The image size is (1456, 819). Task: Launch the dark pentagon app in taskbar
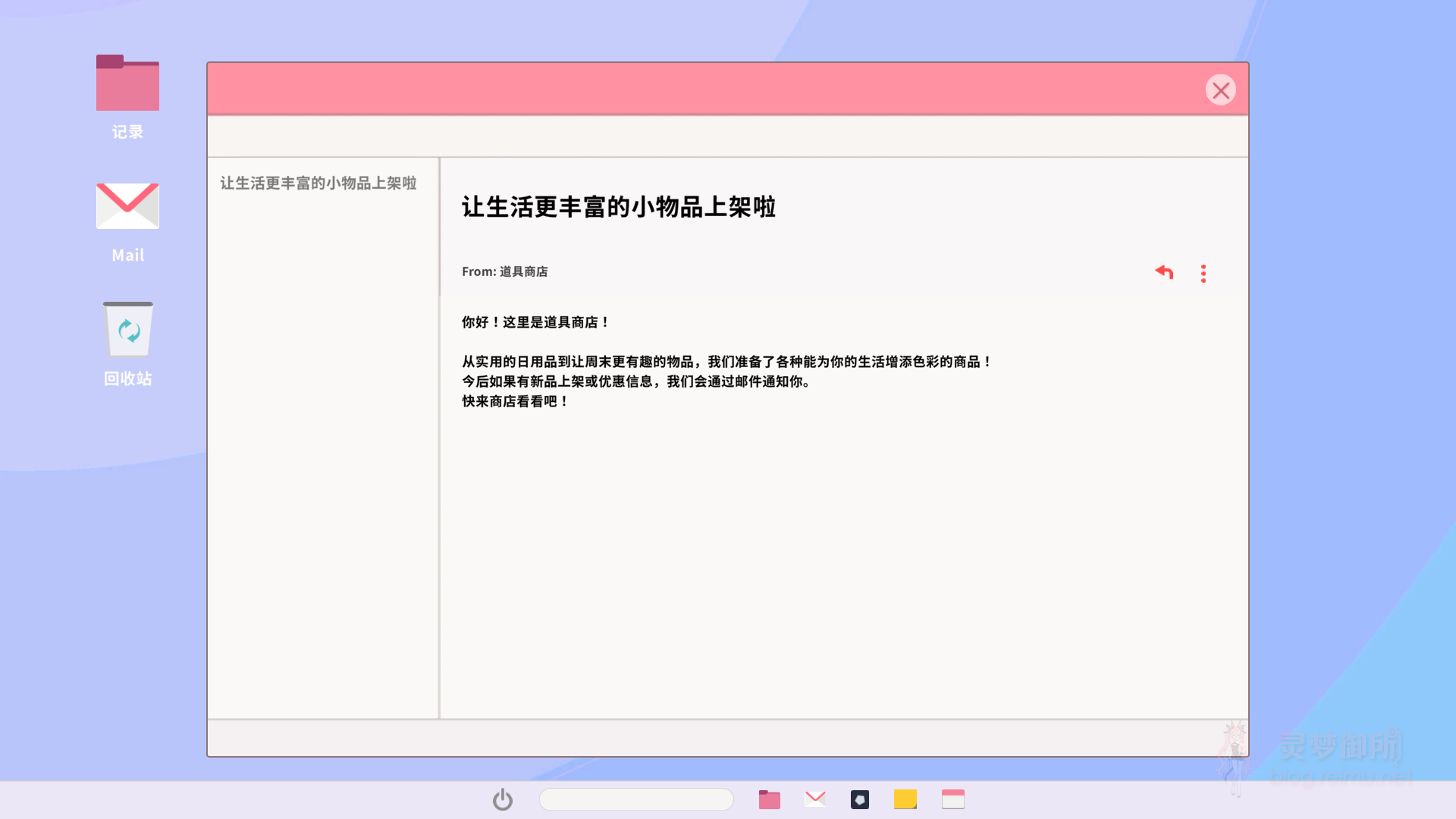(860, 799)
